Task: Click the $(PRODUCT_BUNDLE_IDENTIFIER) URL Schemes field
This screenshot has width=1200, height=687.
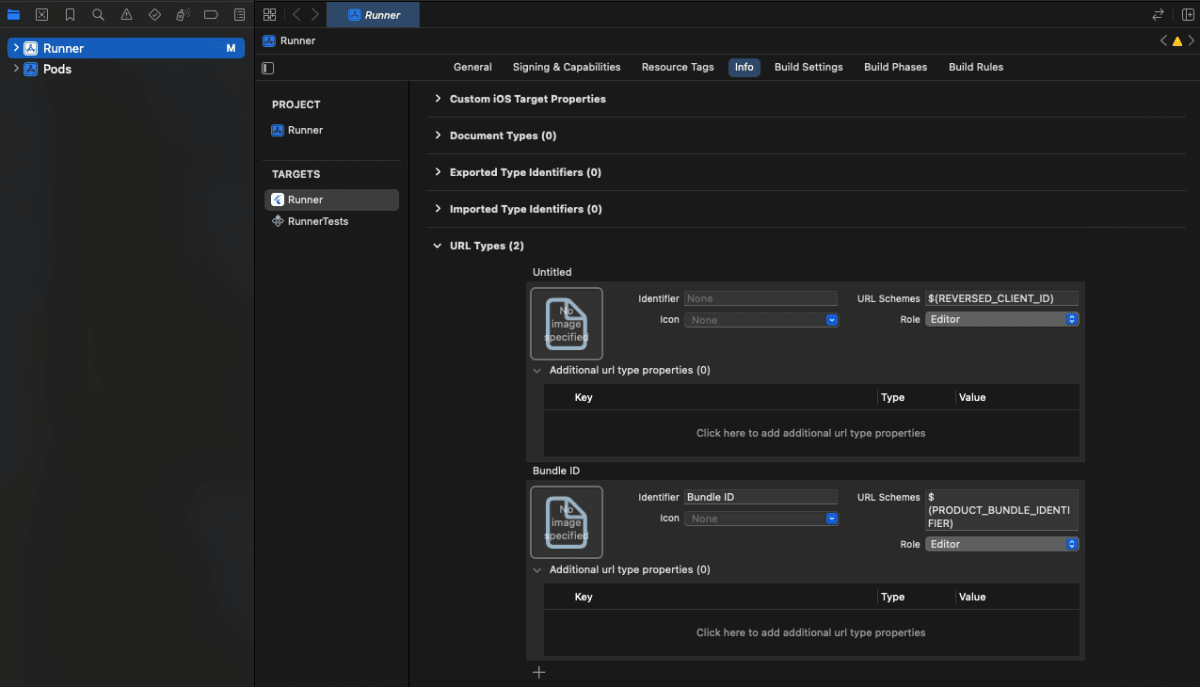Action: (x=1002, y=510)
